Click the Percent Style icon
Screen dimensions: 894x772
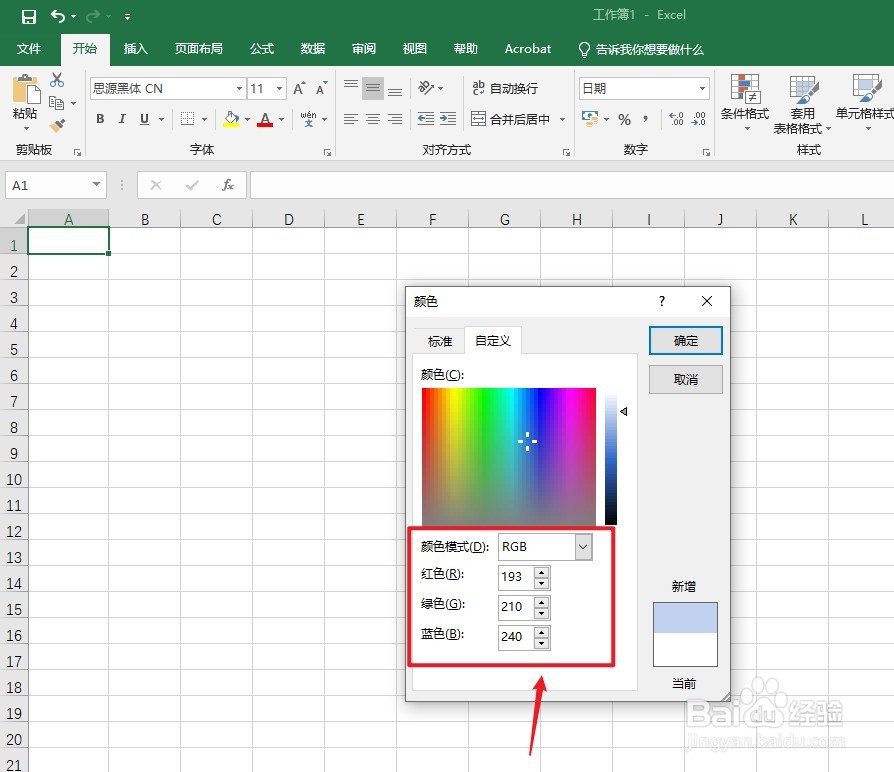coord(624,119)
